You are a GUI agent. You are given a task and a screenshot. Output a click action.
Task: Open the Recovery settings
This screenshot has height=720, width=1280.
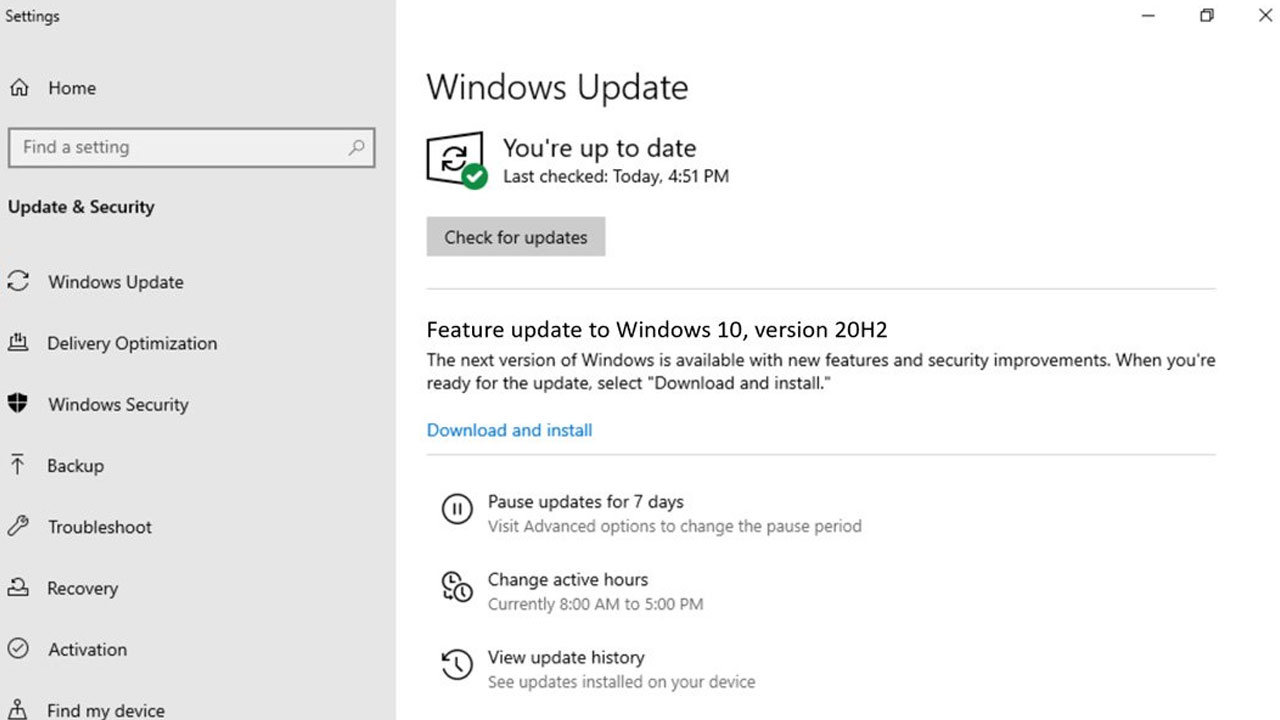[82, 589]
